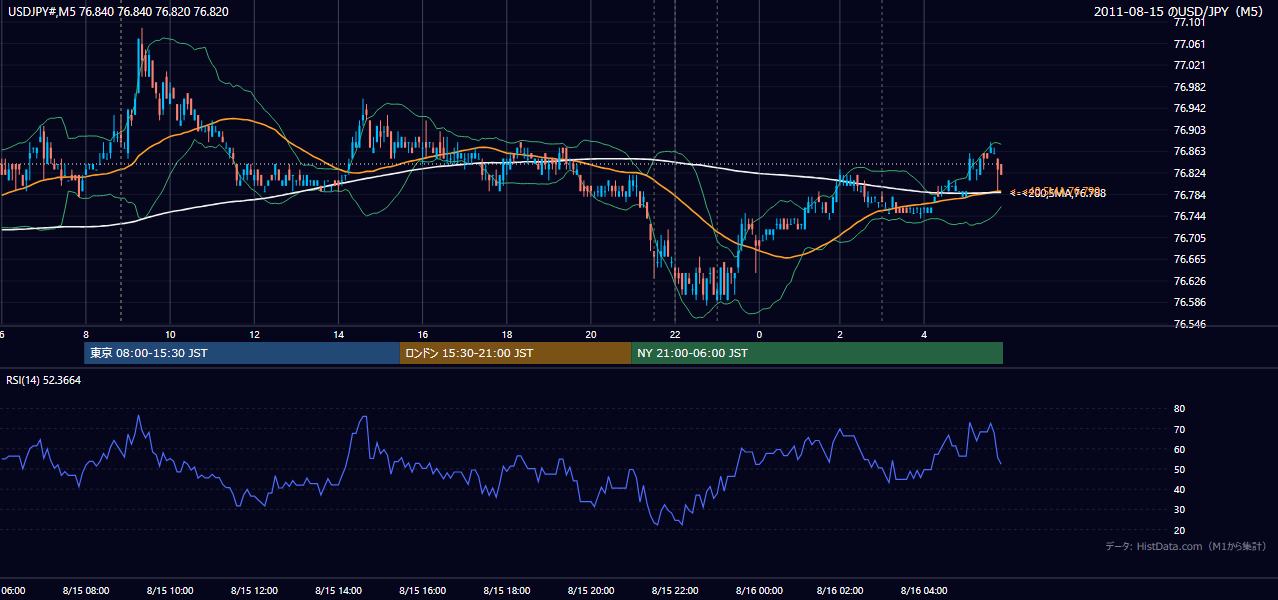This screenshot has width=1278, height=600.
Task: Click the RSI scale label 50
Action: (x=1179, y=469)
